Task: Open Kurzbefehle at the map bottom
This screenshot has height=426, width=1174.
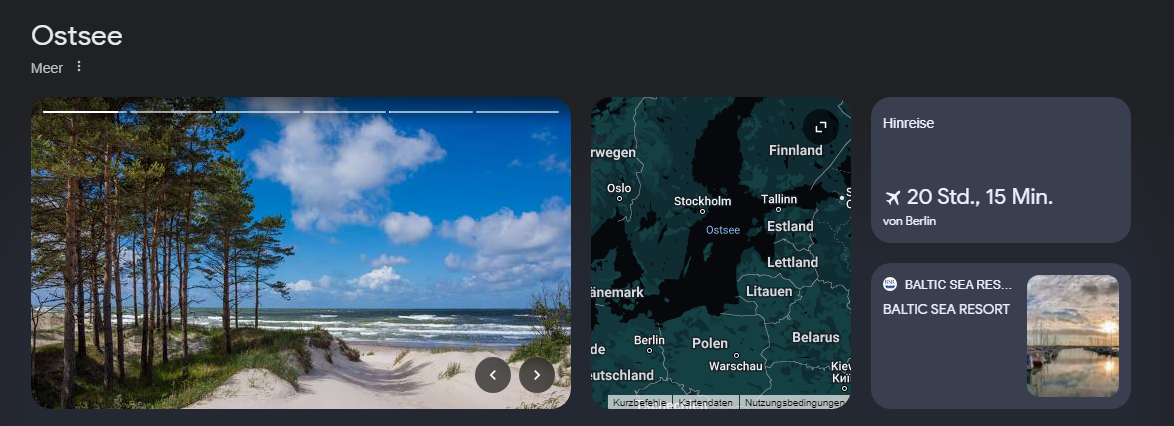Action: pyautogui.click(x=640, y=402)
